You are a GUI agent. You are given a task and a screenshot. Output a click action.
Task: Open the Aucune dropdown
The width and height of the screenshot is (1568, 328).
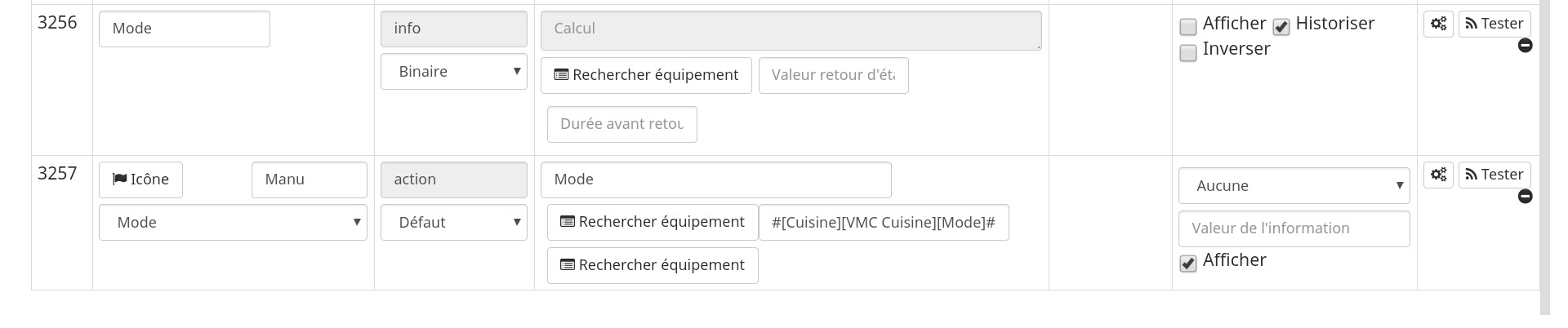click(x=1294, y=186)
